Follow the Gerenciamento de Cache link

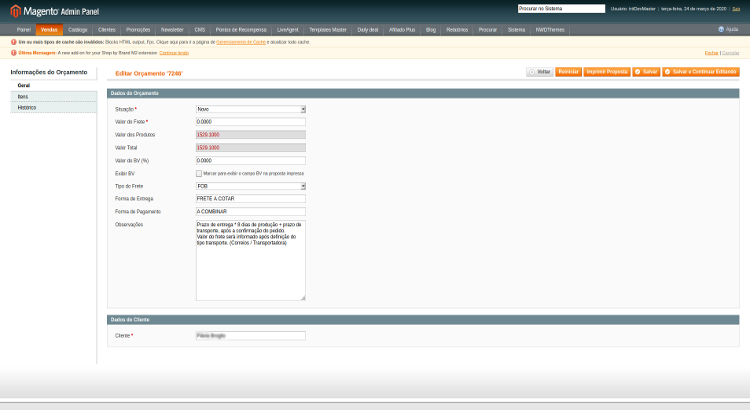(x=241, y=42)
